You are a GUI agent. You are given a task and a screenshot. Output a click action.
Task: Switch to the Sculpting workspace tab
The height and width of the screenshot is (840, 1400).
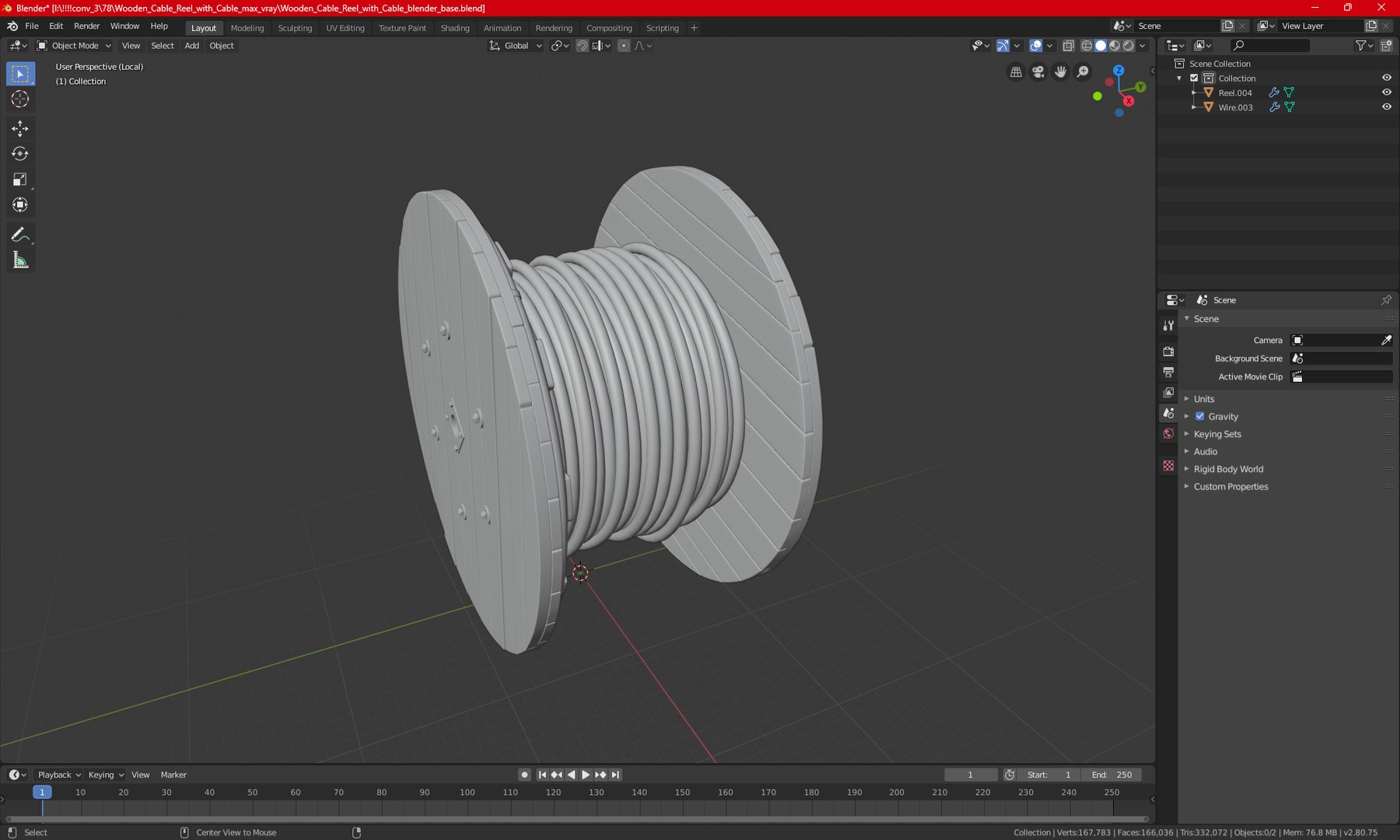(x=295, y=28)
